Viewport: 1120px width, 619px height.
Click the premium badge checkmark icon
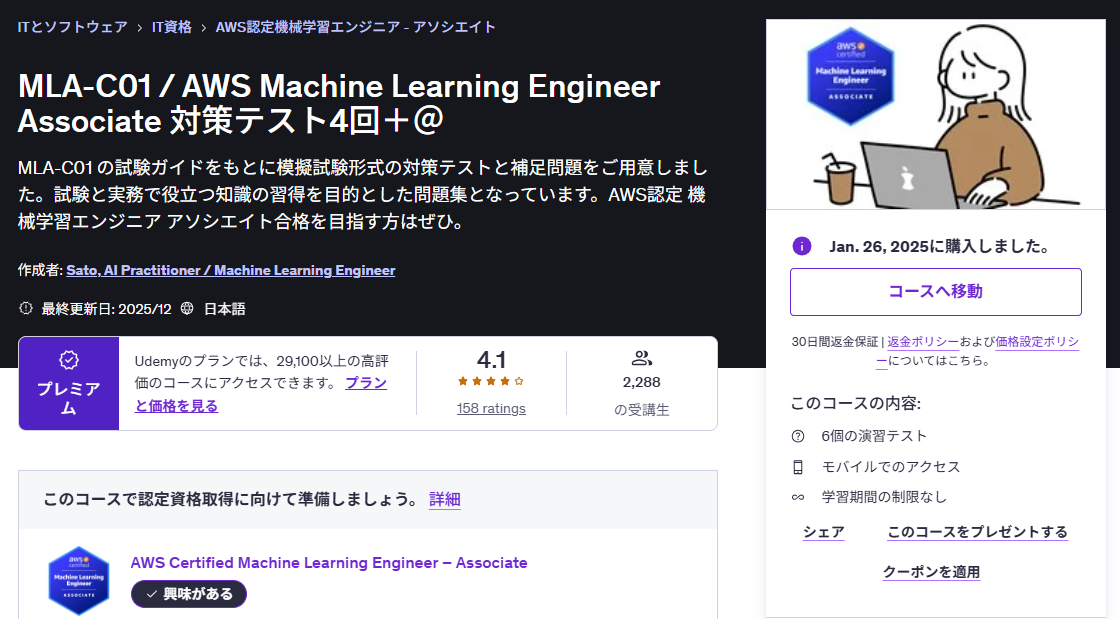69,359
